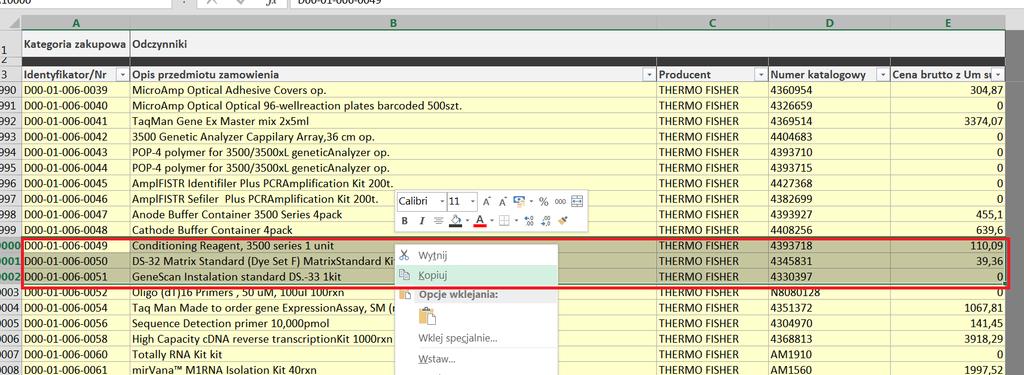Select column D header
The image size is (1024, 375).
coord(829,23)
